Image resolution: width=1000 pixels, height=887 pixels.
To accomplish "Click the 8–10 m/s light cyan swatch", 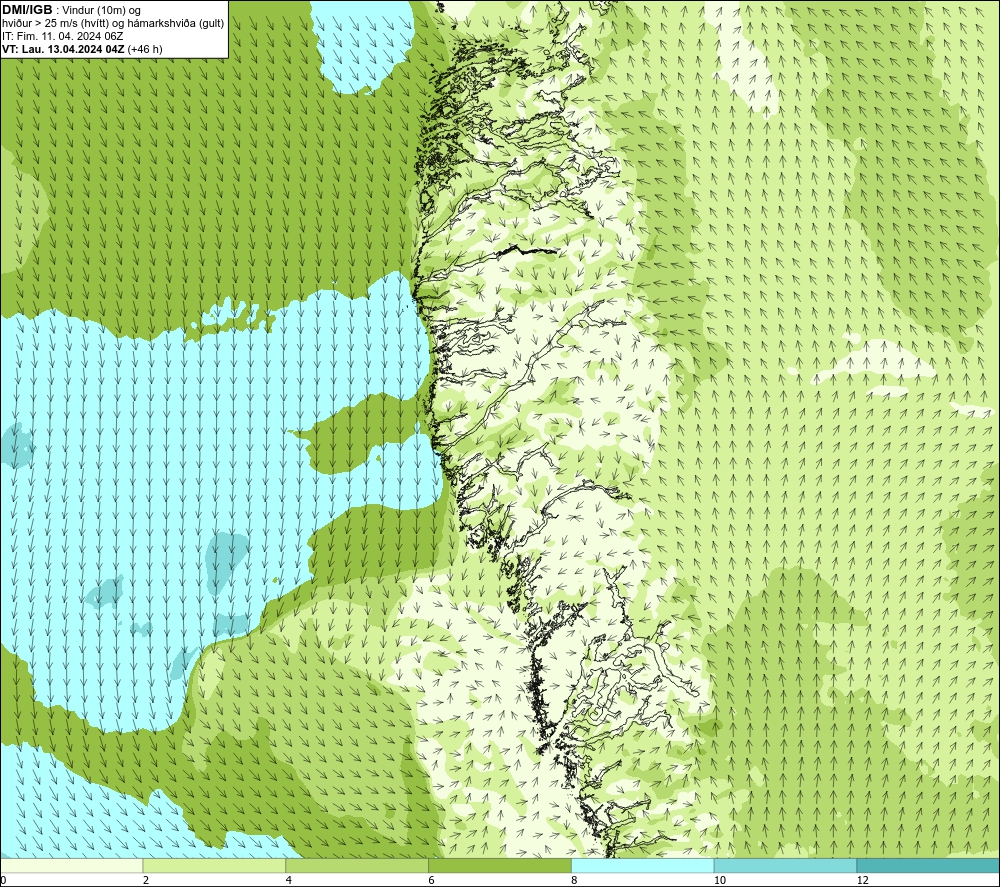I will (x=643, y=865).
